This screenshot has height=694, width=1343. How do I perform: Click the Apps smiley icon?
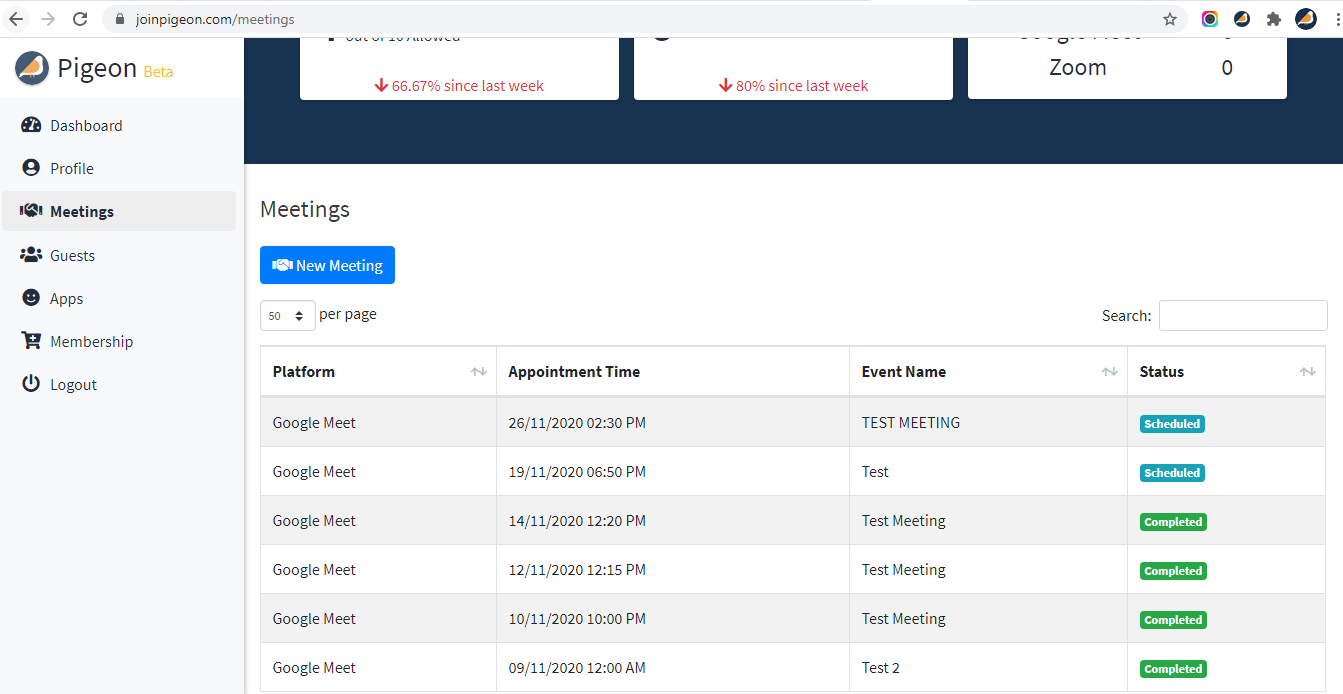pos(31,298)
